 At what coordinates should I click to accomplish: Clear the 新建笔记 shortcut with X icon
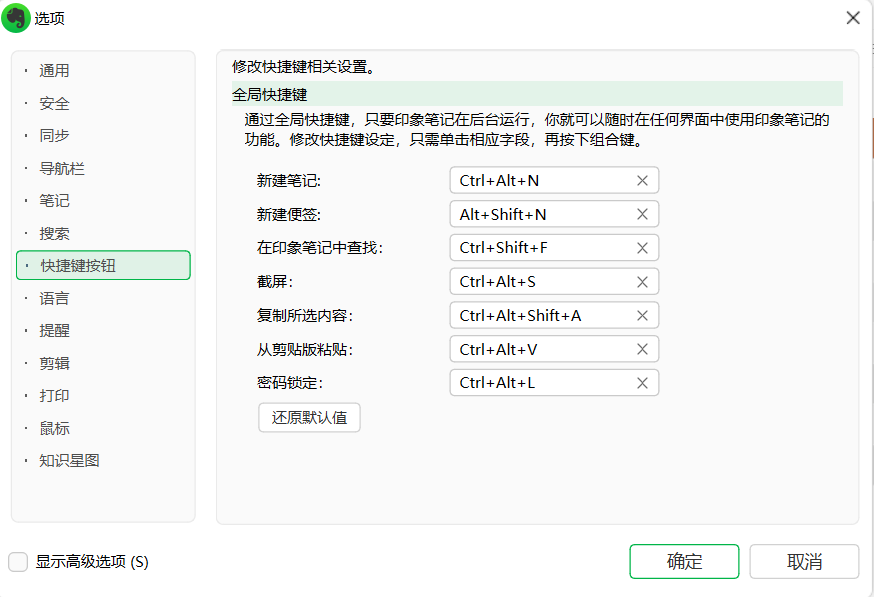(x=642, y=181)
